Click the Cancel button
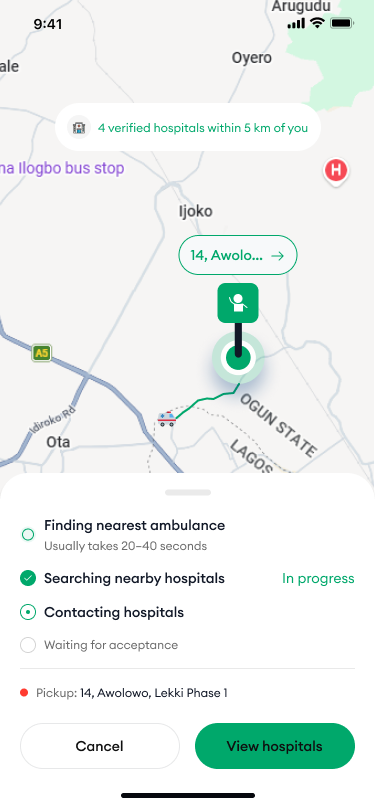The height and width of the screenshot is (812, 375). click(99, 746)
